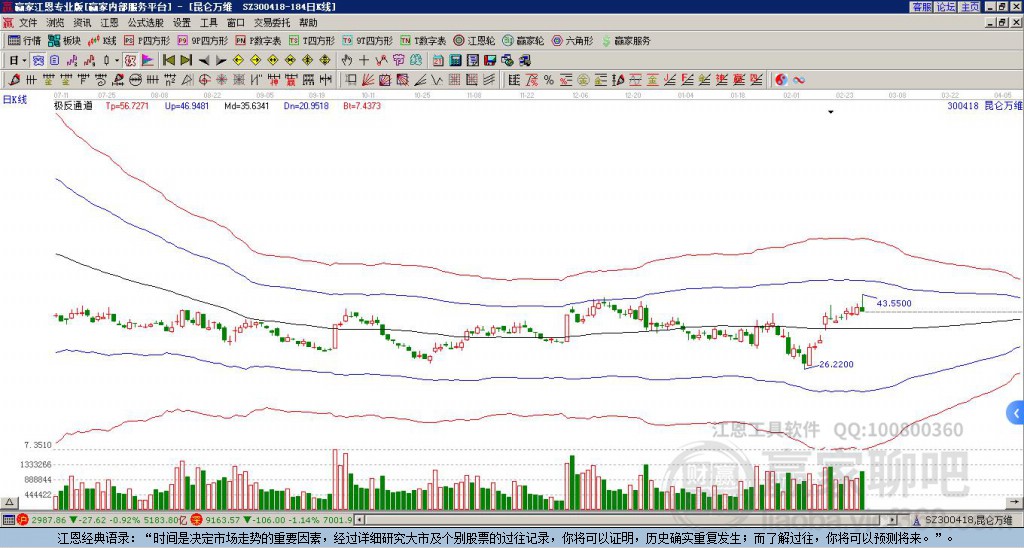Screen dimensions: 1024x548
Task: Select the red zigzag line tool
Action: pos(381,60)
